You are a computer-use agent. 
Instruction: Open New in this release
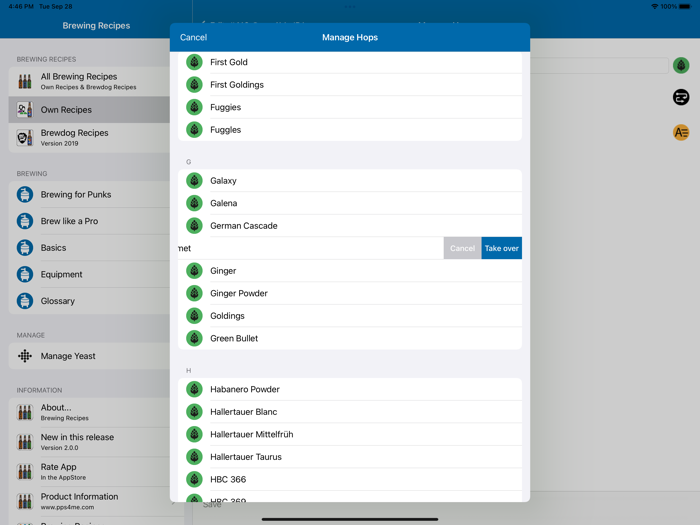[89, 442]
